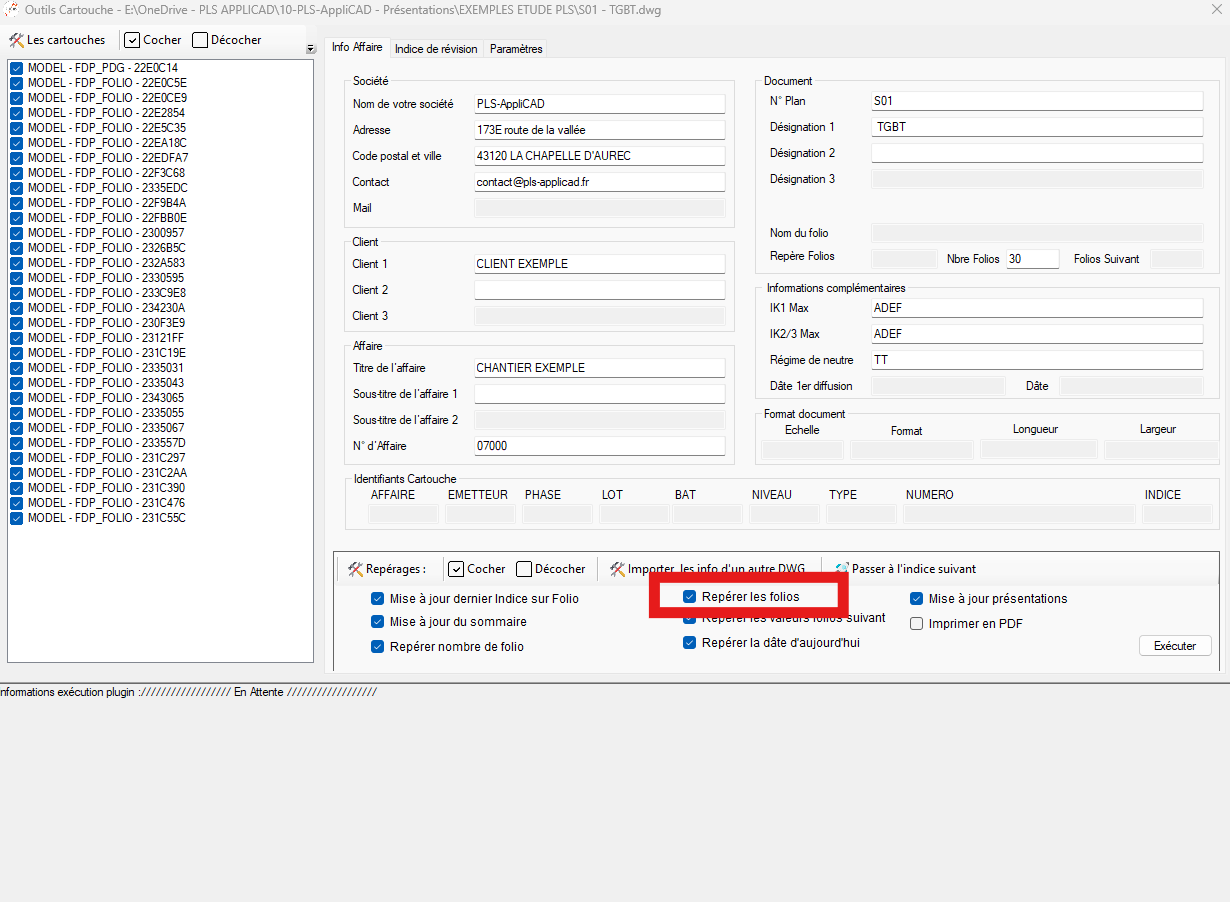The image size is (1230, 902).
Task: Open the cartouches toolbar overflow arrow
Action: coord(310,49)
